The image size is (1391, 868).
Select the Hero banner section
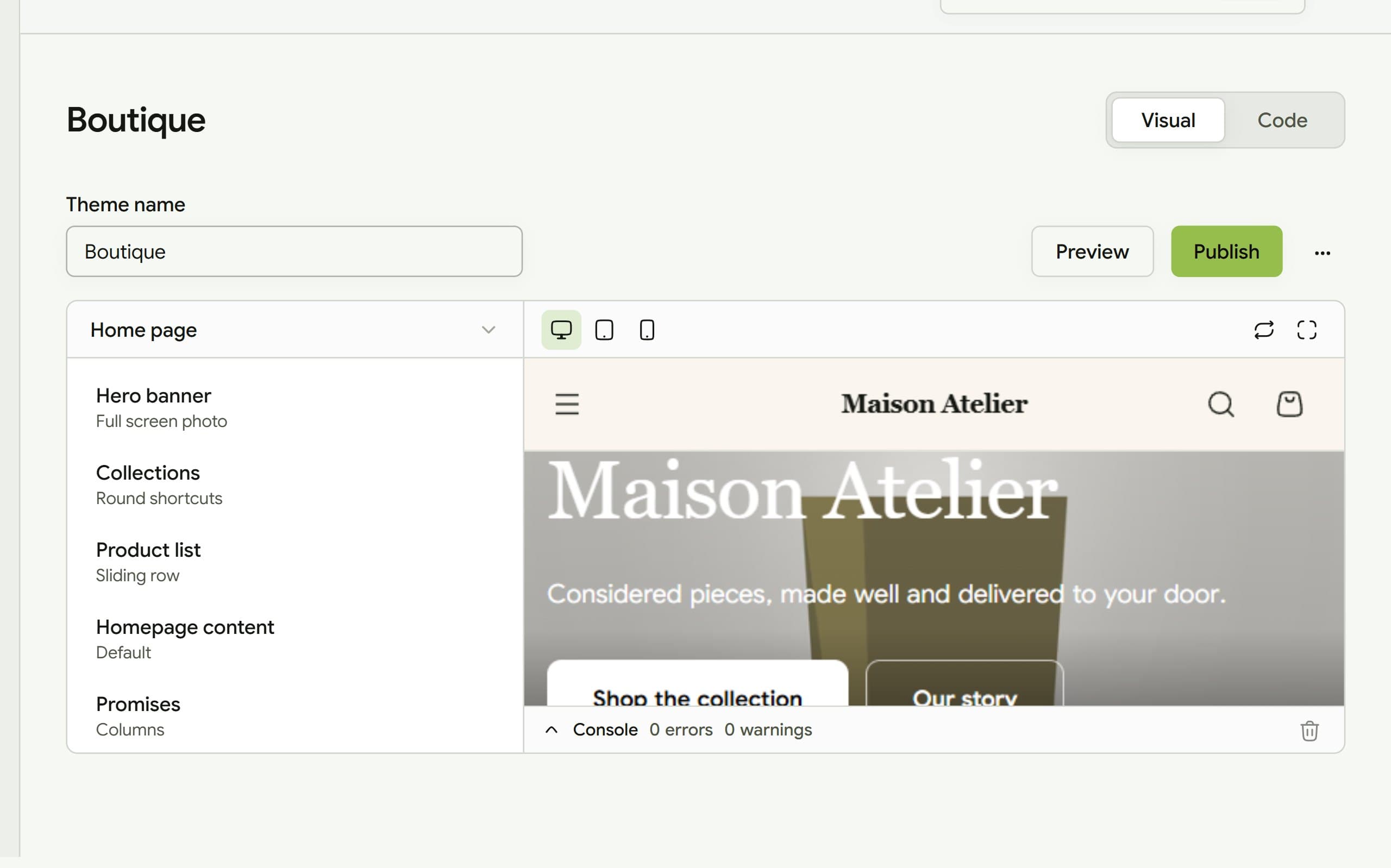pos(295,408)
